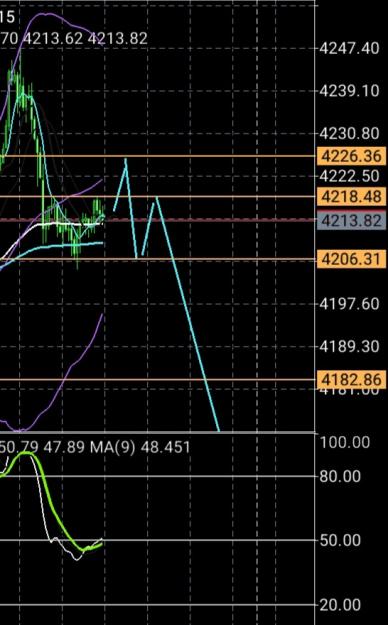Image resolution: width=388 pixels, height=625 pixels.
Task: Click the 4213.82 close value in the chart header
Action: click(118, 39)
